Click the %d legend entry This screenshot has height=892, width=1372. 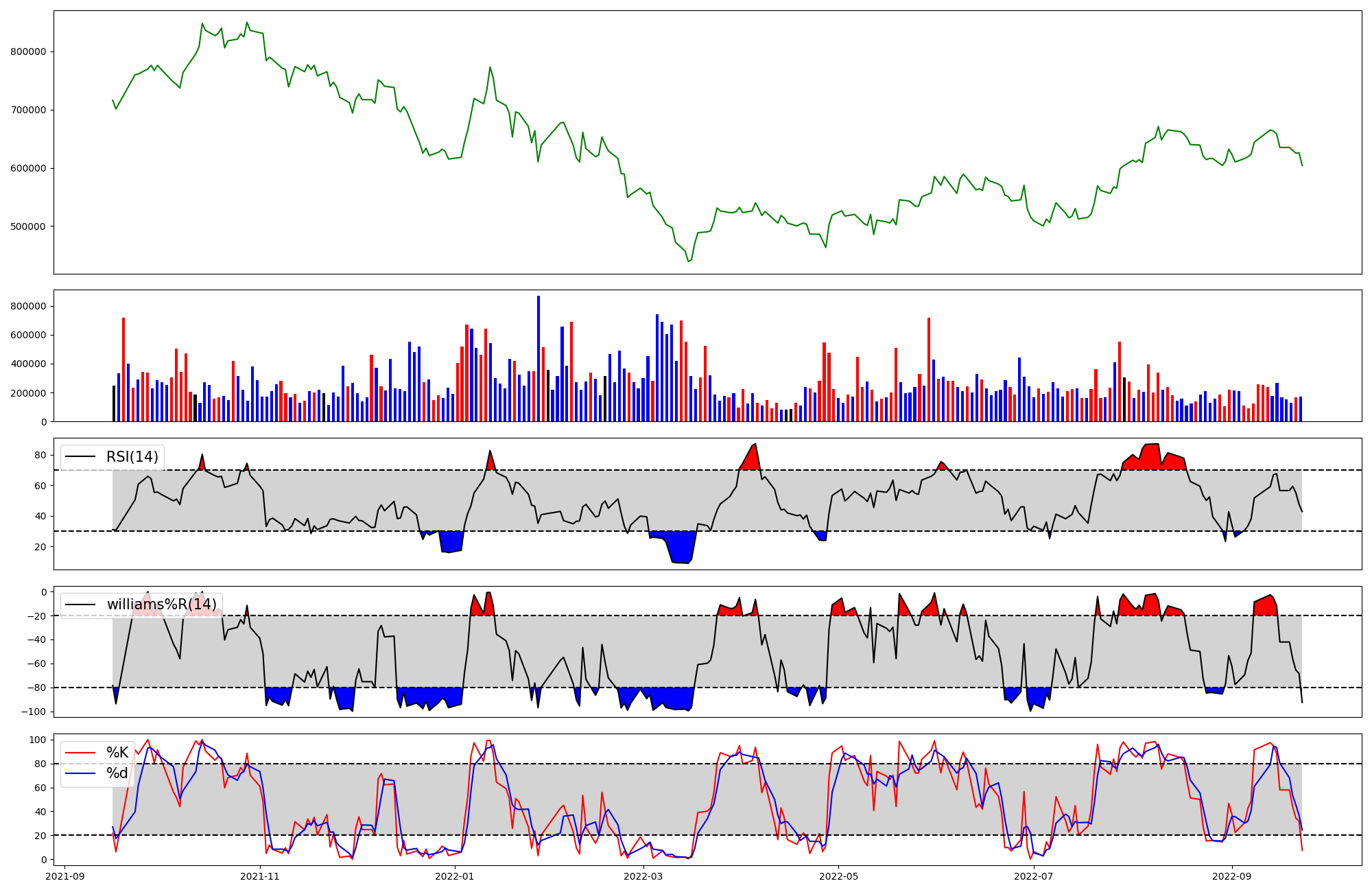click(x=117, y=773)
